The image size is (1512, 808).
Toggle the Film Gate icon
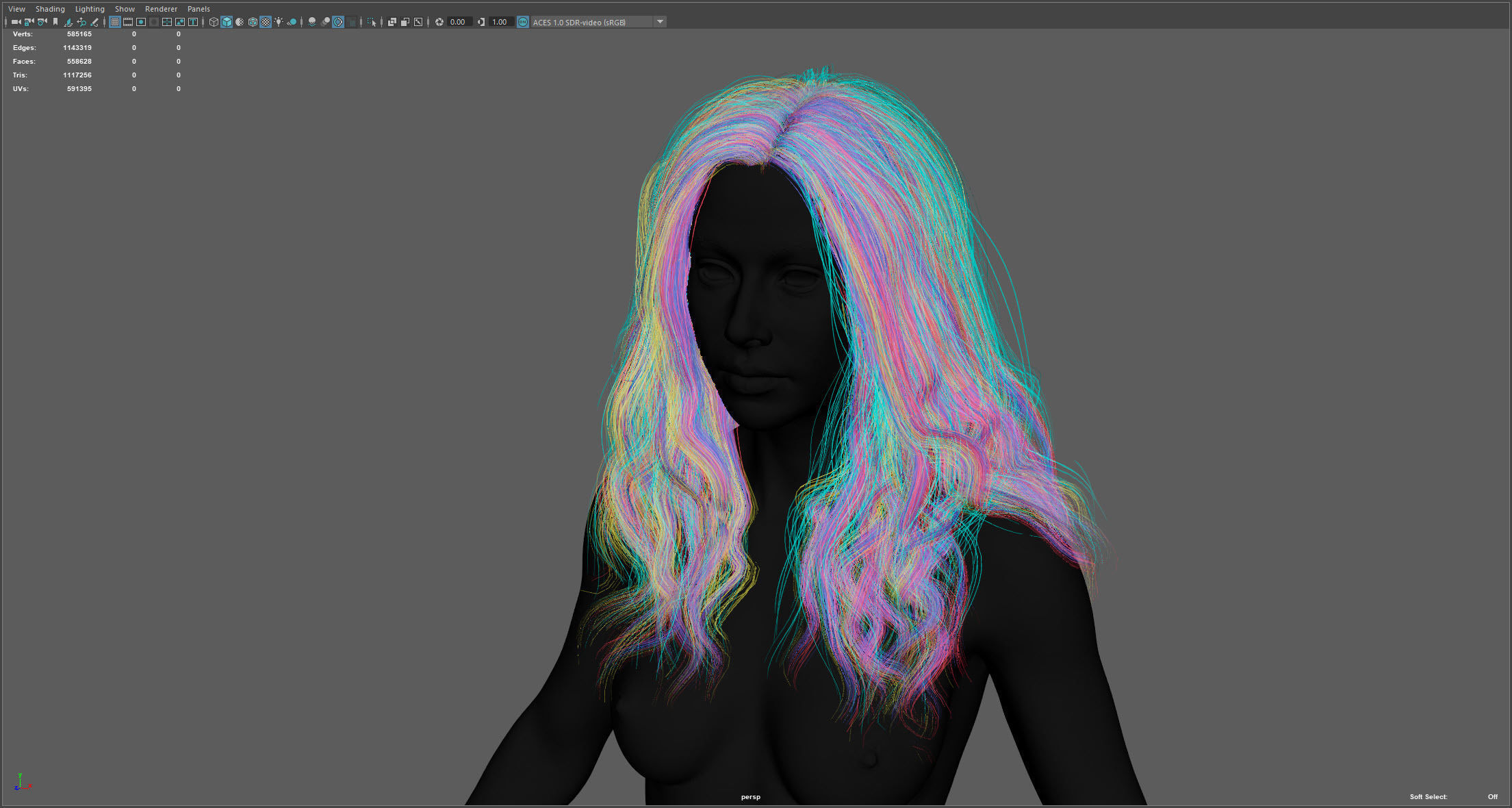128,22
